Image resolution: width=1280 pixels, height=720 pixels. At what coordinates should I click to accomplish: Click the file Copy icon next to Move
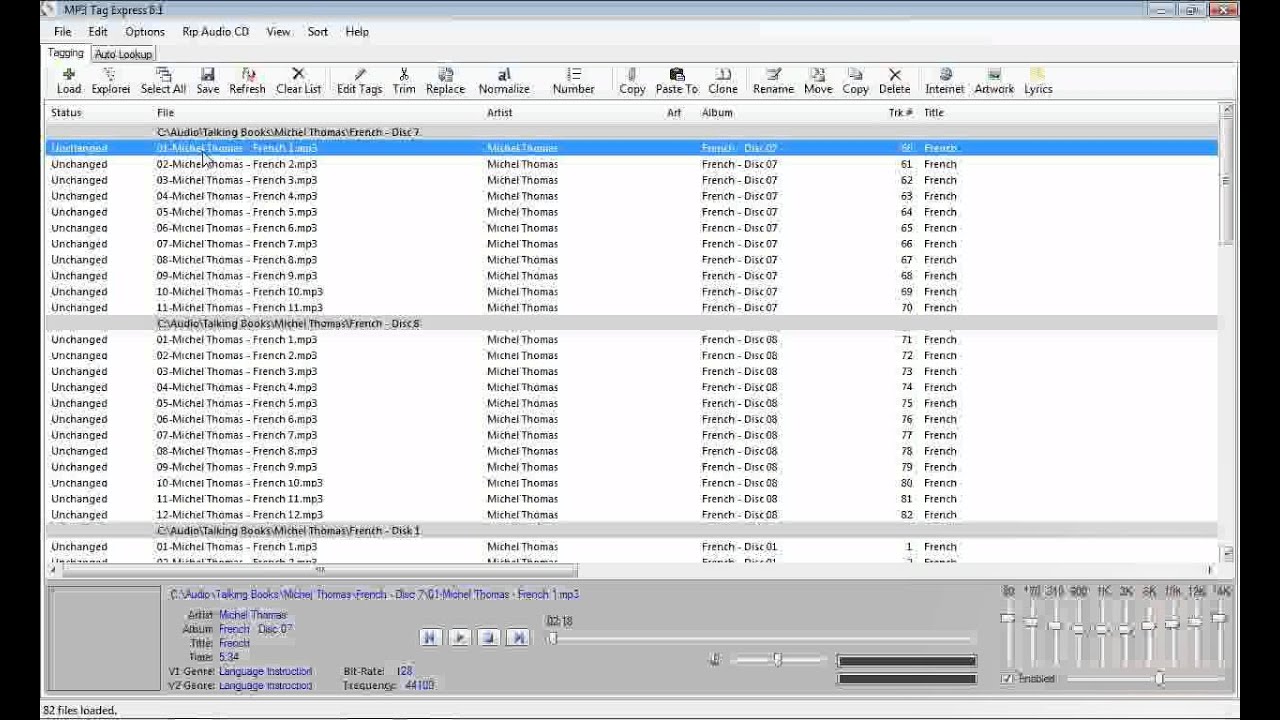pyautogui.click(x=855, y=81)
